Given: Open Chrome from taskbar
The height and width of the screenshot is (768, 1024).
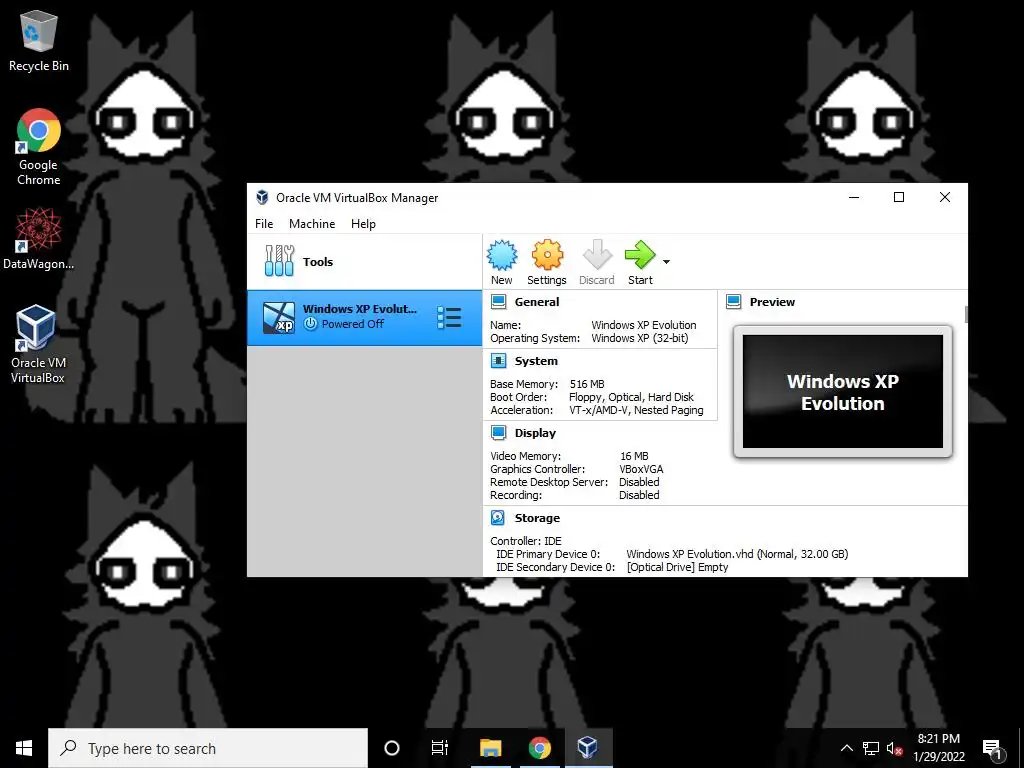Looking at the screenshot, I should click(539, 748).
